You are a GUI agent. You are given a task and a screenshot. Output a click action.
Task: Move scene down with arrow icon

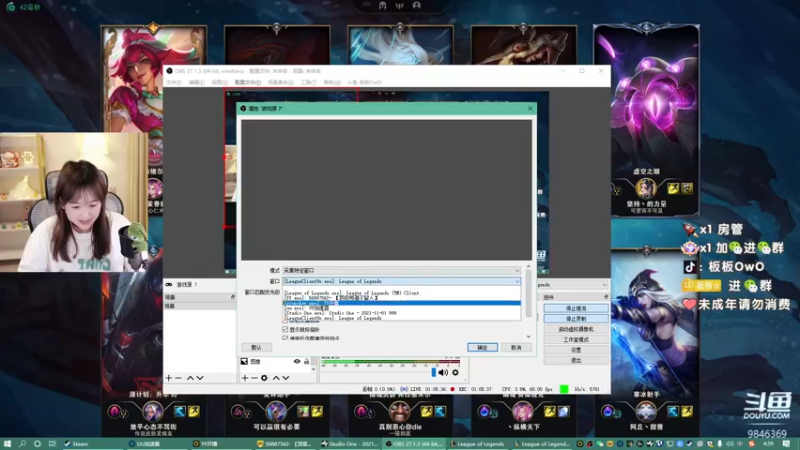point(200,378)
